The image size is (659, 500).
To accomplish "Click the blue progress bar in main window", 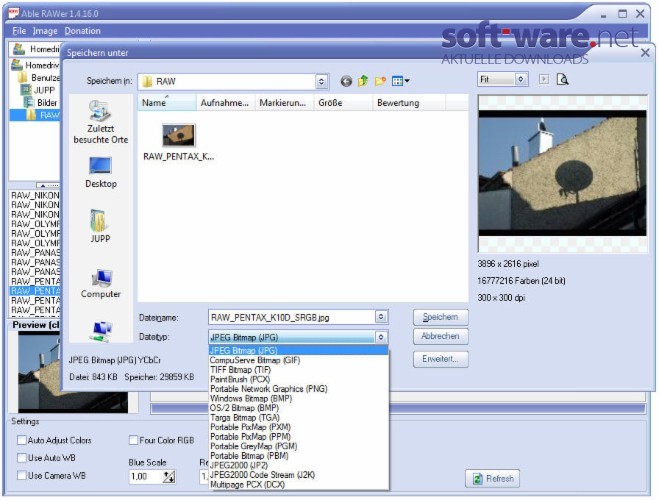I will coord(398,409).
